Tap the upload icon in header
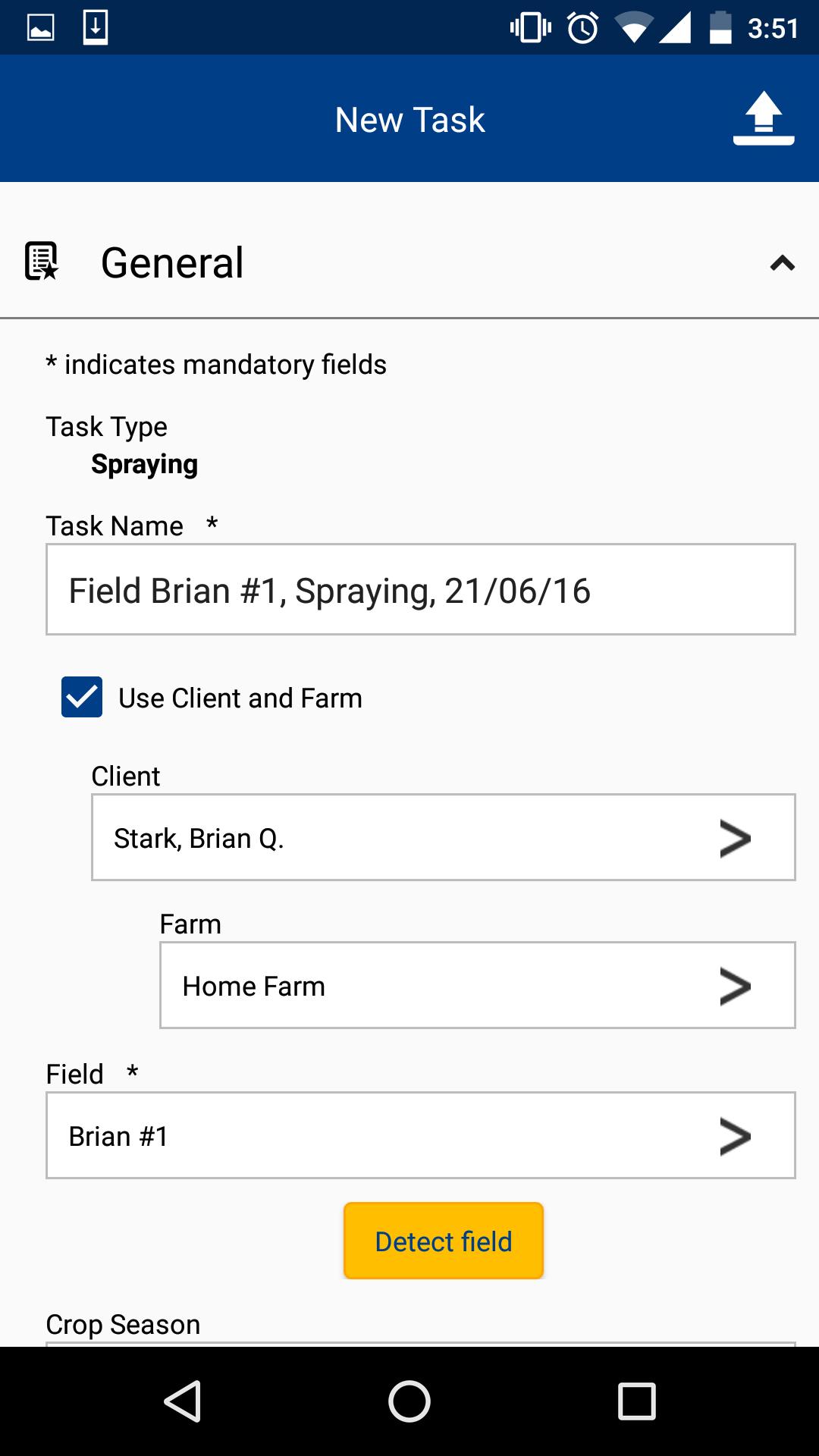The image size is (819, 1456). [x=763, y=118]
